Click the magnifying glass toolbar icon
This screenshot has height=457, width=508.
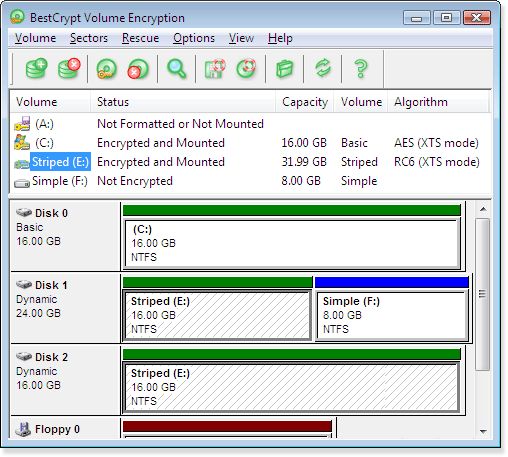176,69
